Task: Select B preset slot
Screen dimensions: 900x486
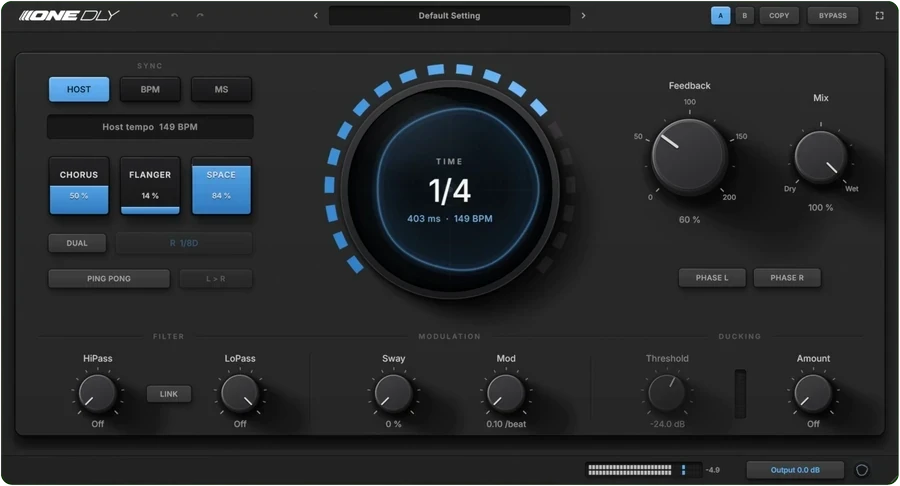Action: click(744, 15)
